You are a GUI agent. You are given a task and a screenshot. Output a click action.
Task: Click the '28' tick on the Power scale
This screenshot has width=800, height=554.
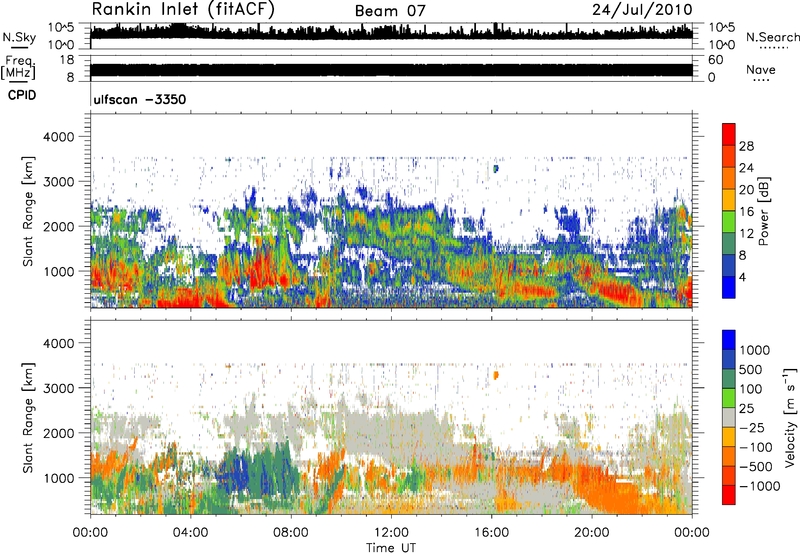click(746, 146)
